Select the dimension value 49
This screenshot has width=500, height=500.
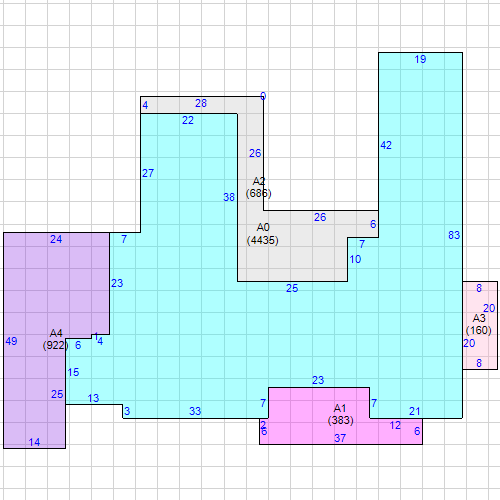[11, 341]
